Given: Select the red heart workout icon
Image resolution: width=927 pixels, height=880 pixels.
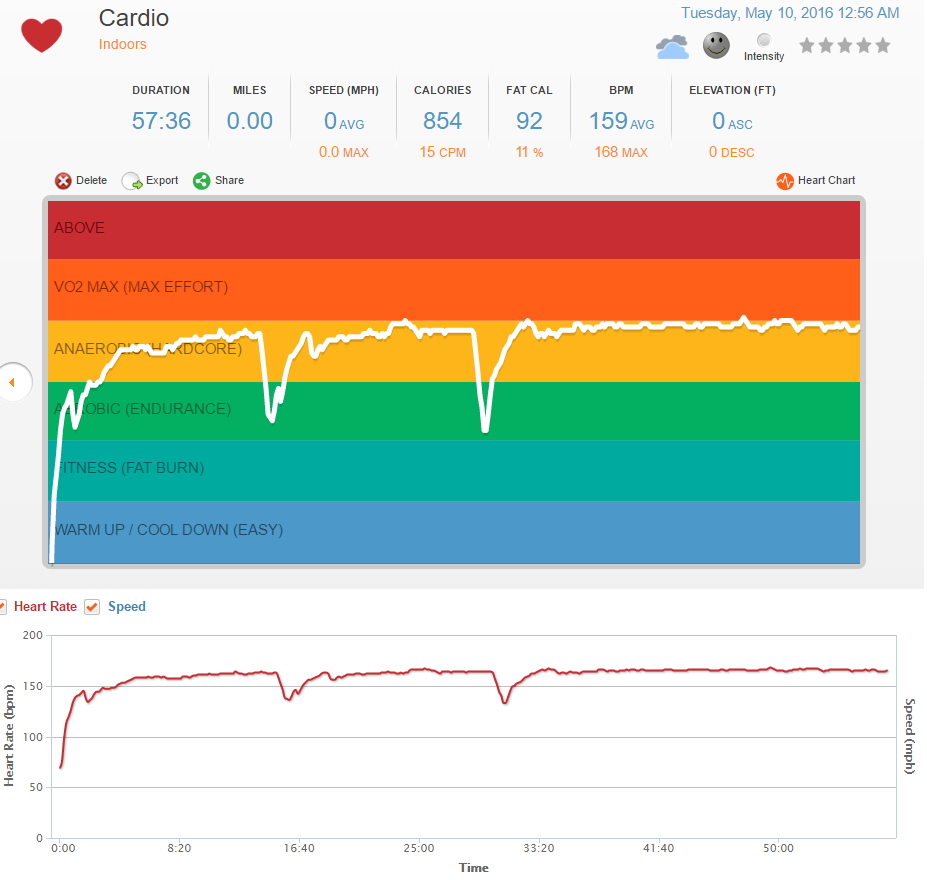Looking at the screenshot, I should point(41,33).
